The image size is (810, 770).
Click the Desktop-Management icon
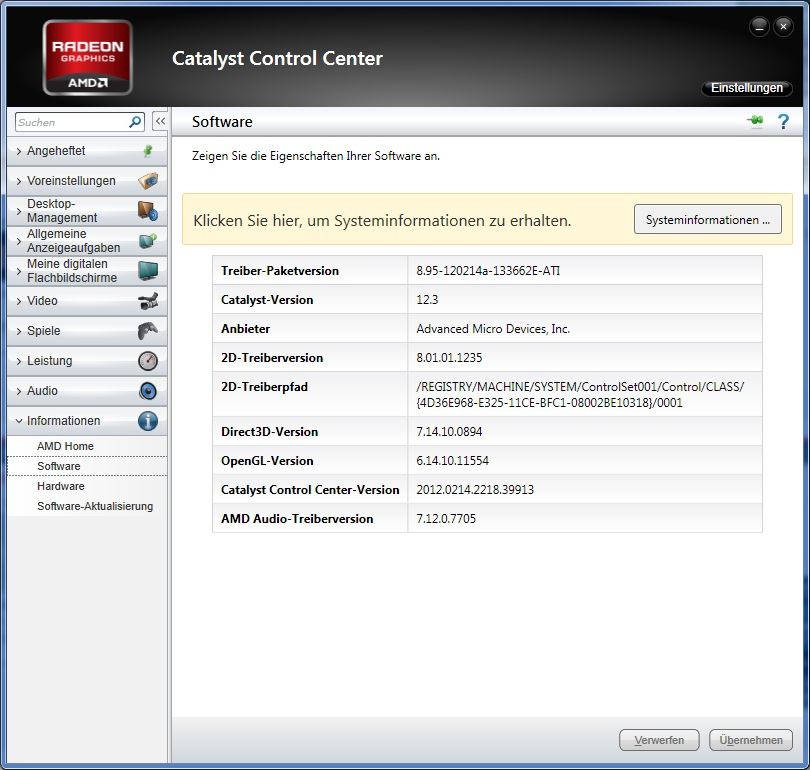pos(148,211)
